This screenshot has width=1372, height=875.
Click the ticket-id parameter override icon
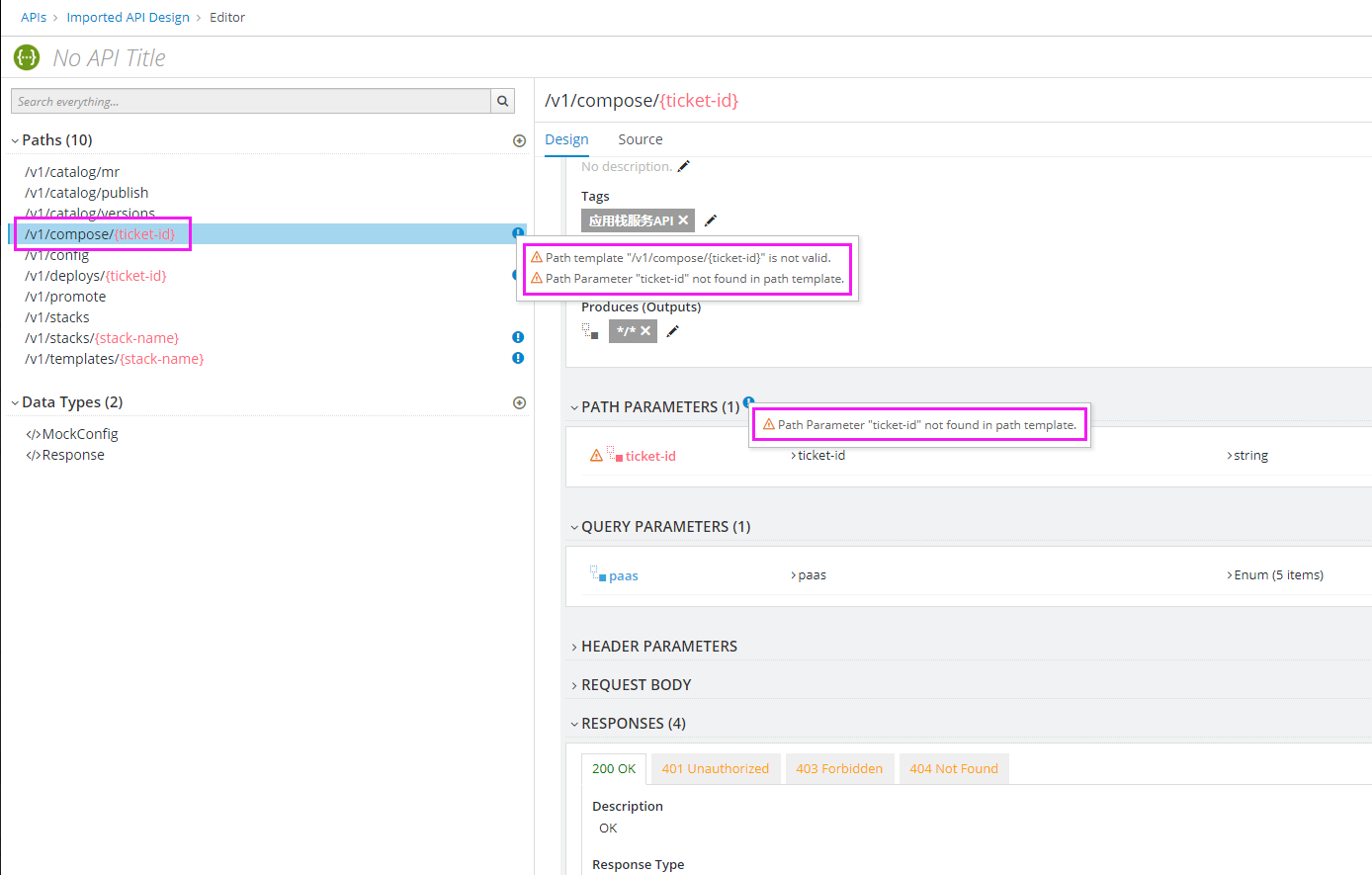coord(615,455)
